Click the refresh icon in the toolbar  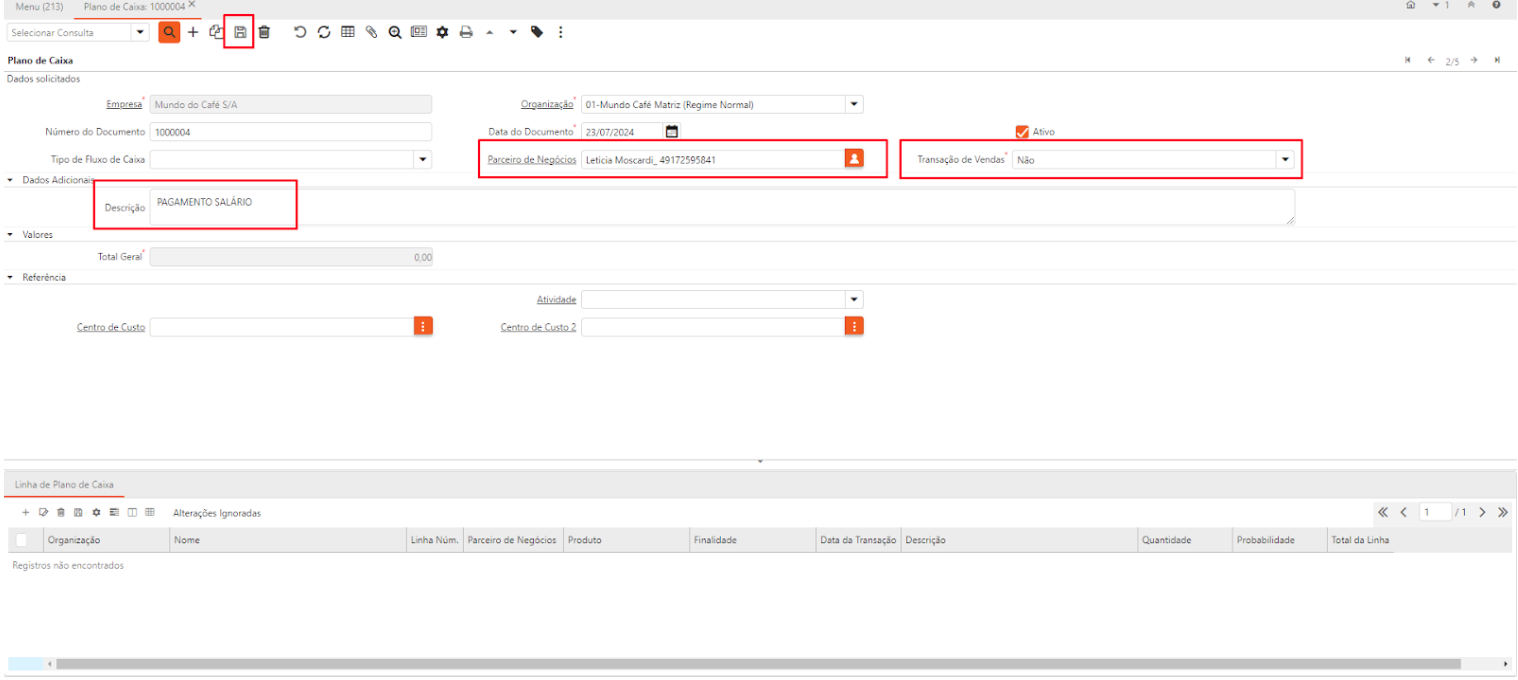point(323,32)
